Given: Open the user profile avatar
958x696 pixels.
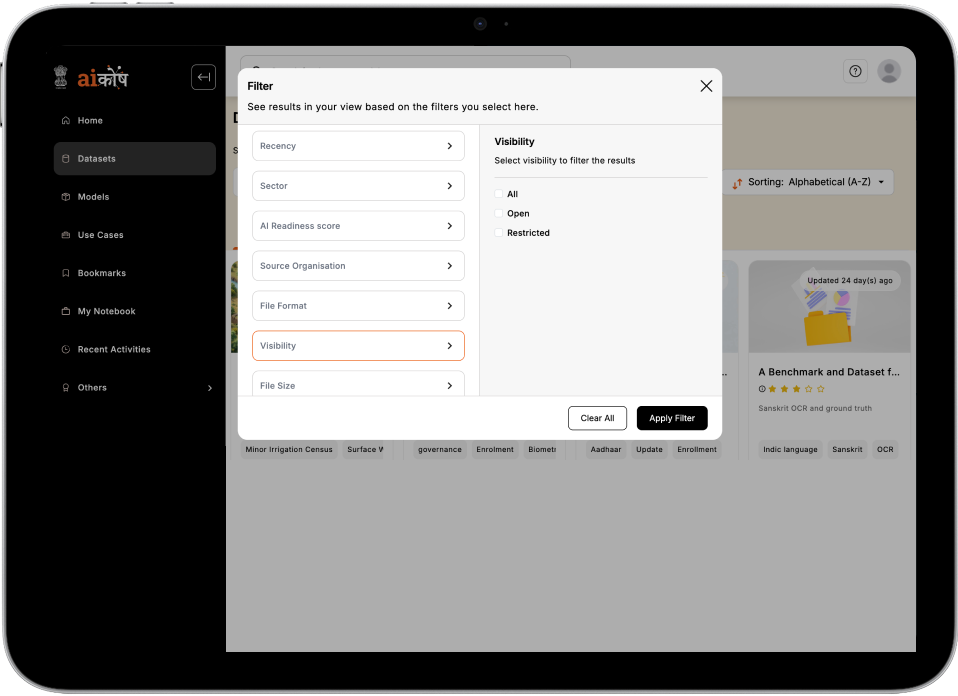Looking at the screenshot, I should point(888,71).
